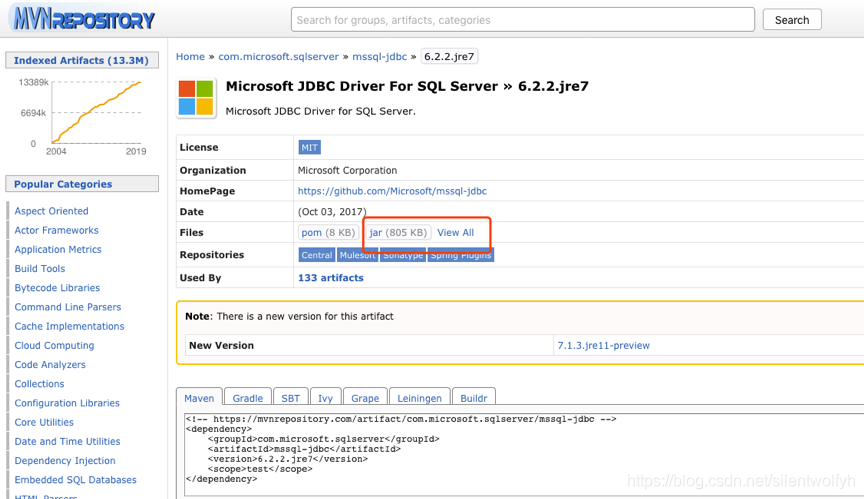Open Application Metrics category
The width and height of the screenshot is (864, 499).
coord(58,250)
